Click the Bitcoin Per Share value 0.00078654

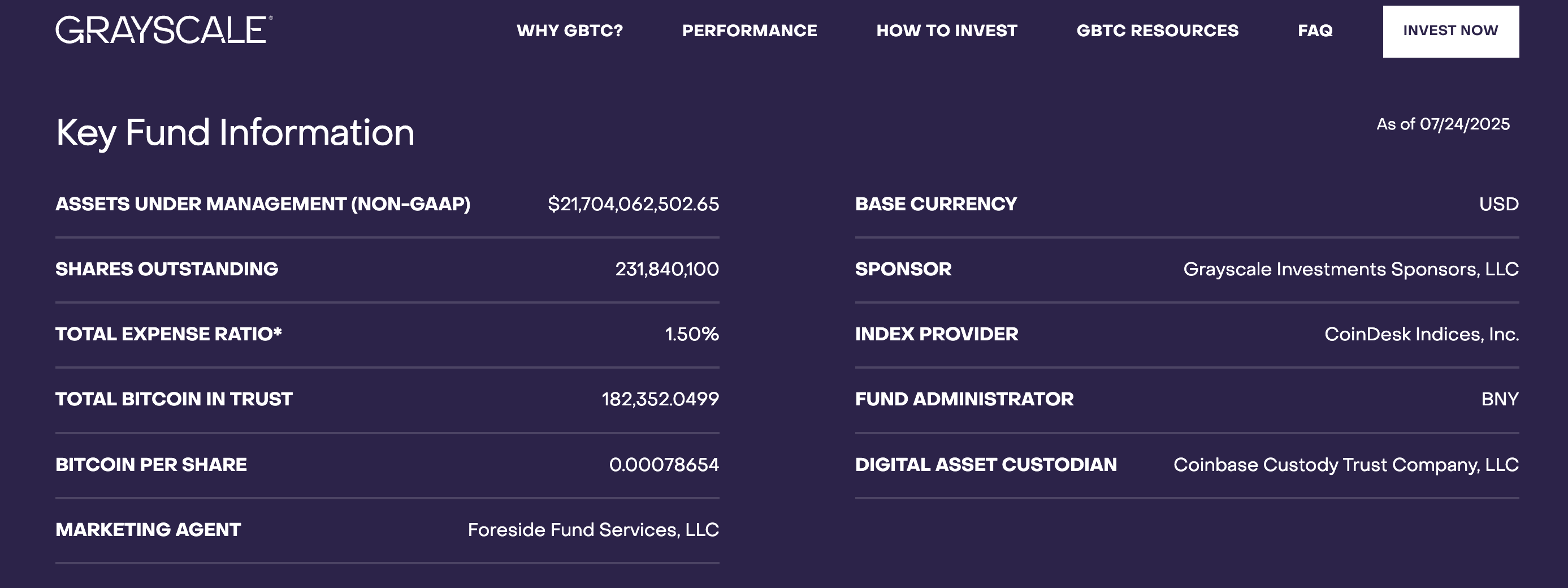664,465
